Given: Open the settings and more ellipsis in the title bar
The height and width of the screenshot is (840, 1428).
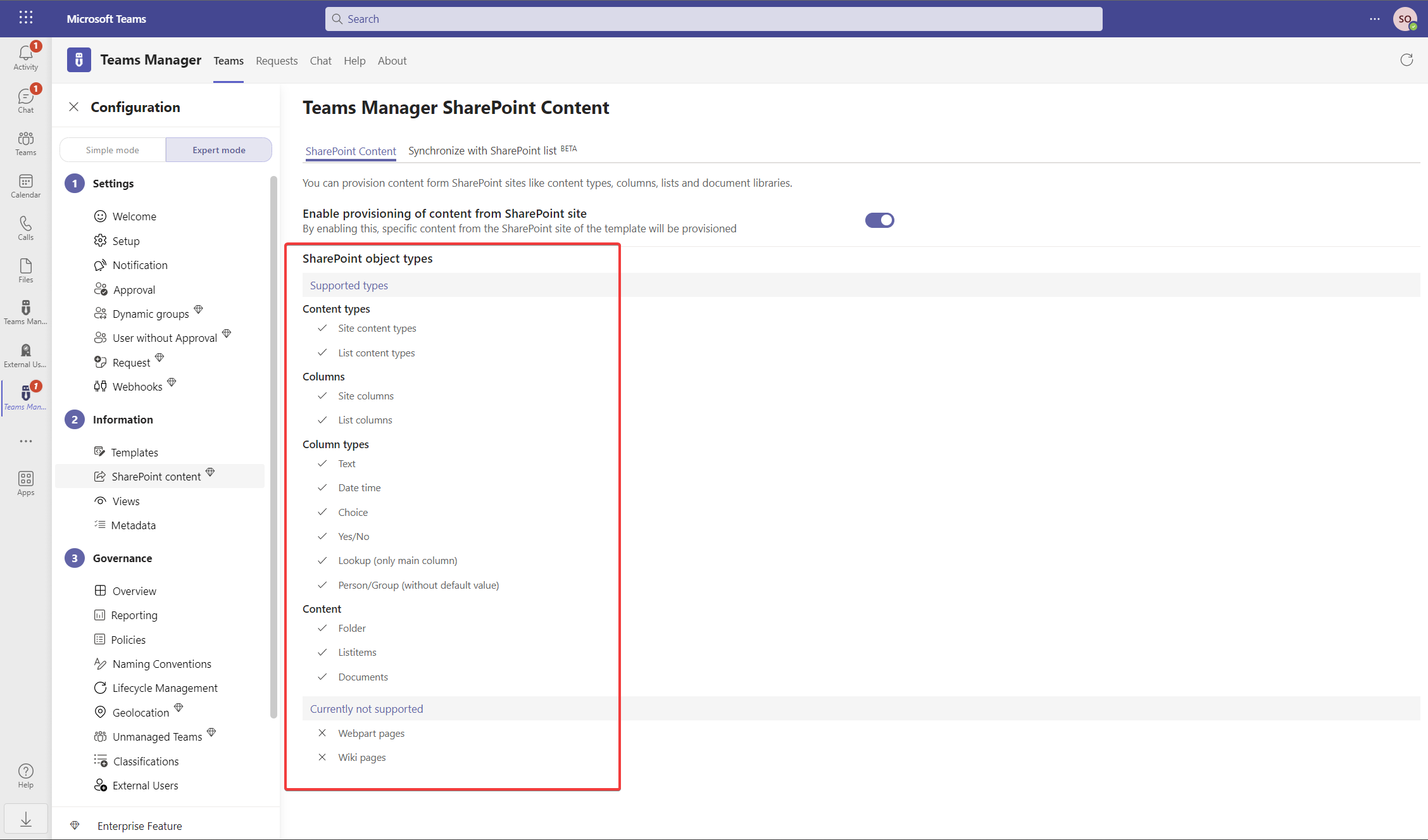Looking at the screenshot, I should point(1375,19).
